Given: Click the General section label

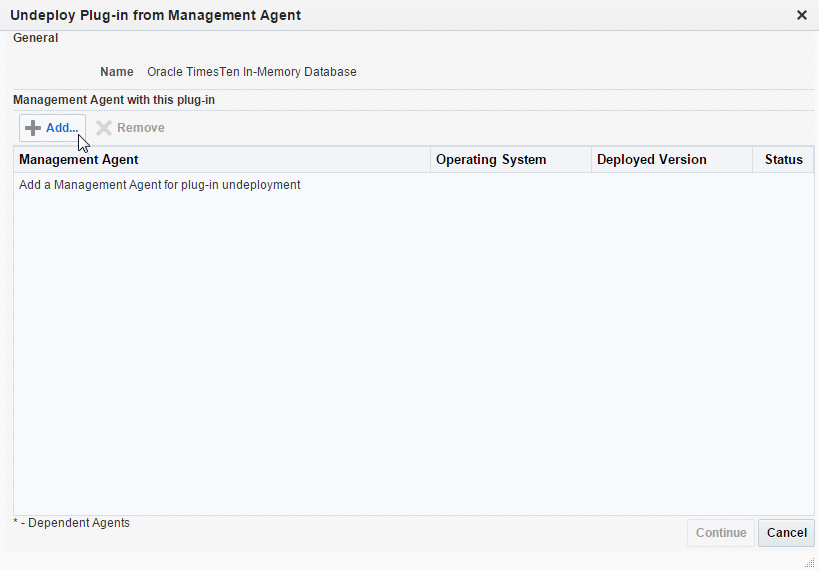Looking at the screenshot, I should [x=36, y=38].
